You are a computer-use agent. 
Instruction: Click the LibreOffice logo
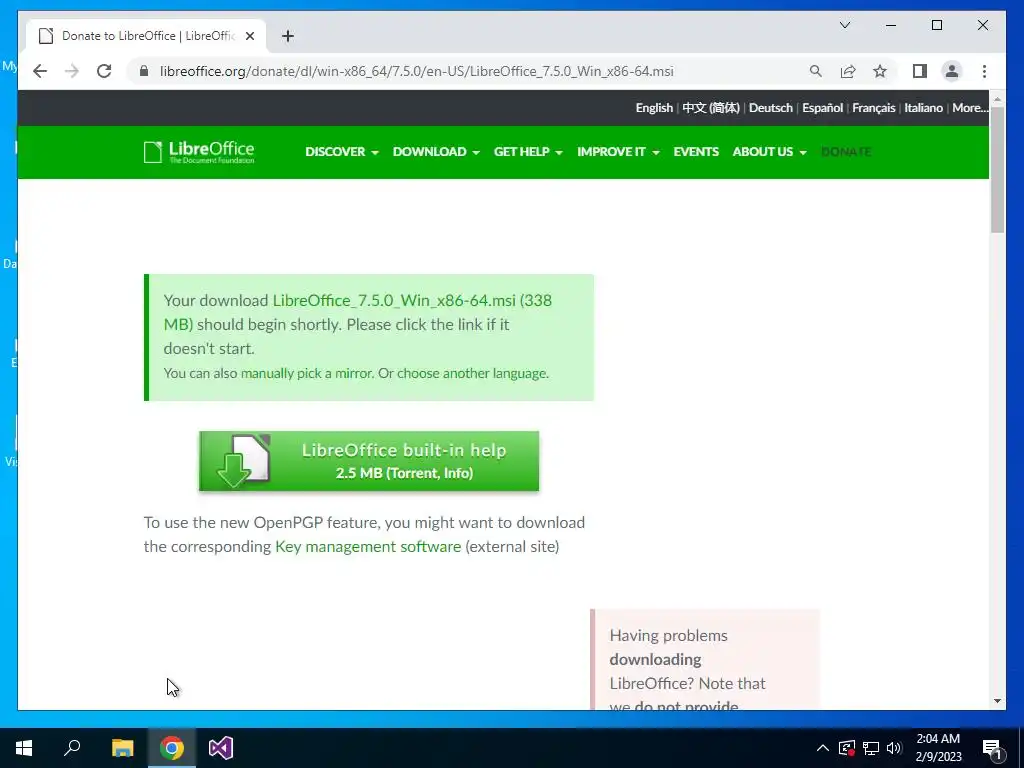(x=199, y=152)
